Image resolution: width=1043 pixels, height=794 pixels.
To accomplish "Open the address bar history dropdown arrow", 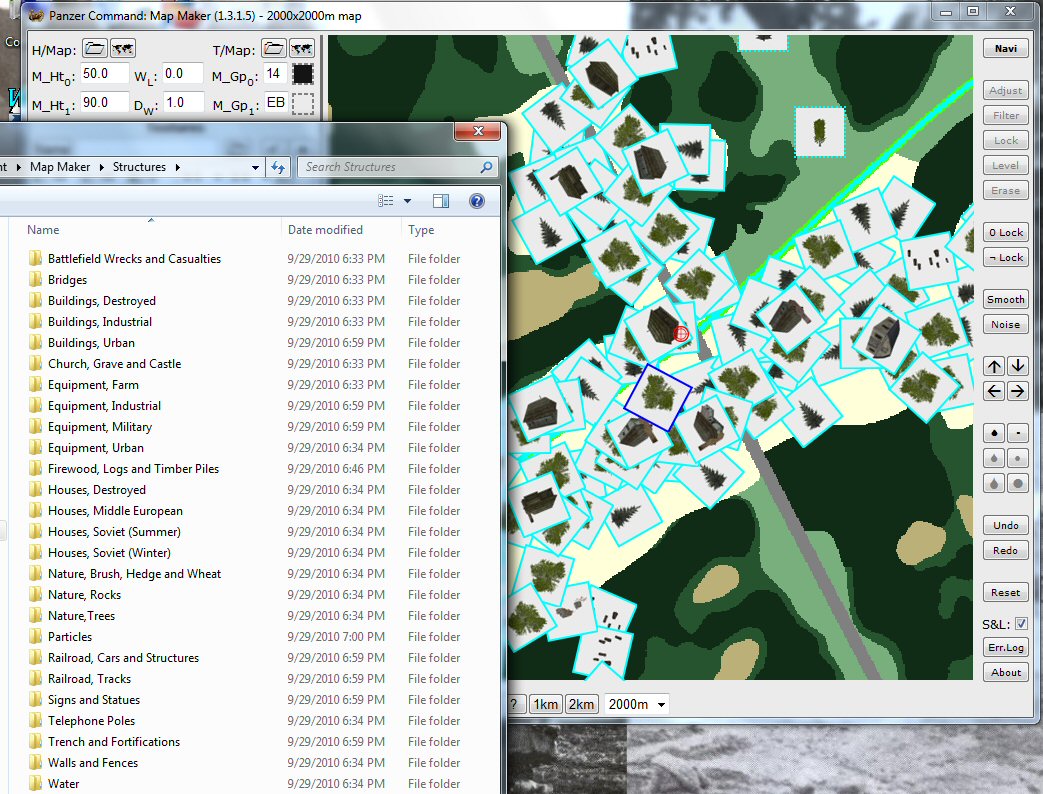I will pyautogui.click(x=255, y=168).
